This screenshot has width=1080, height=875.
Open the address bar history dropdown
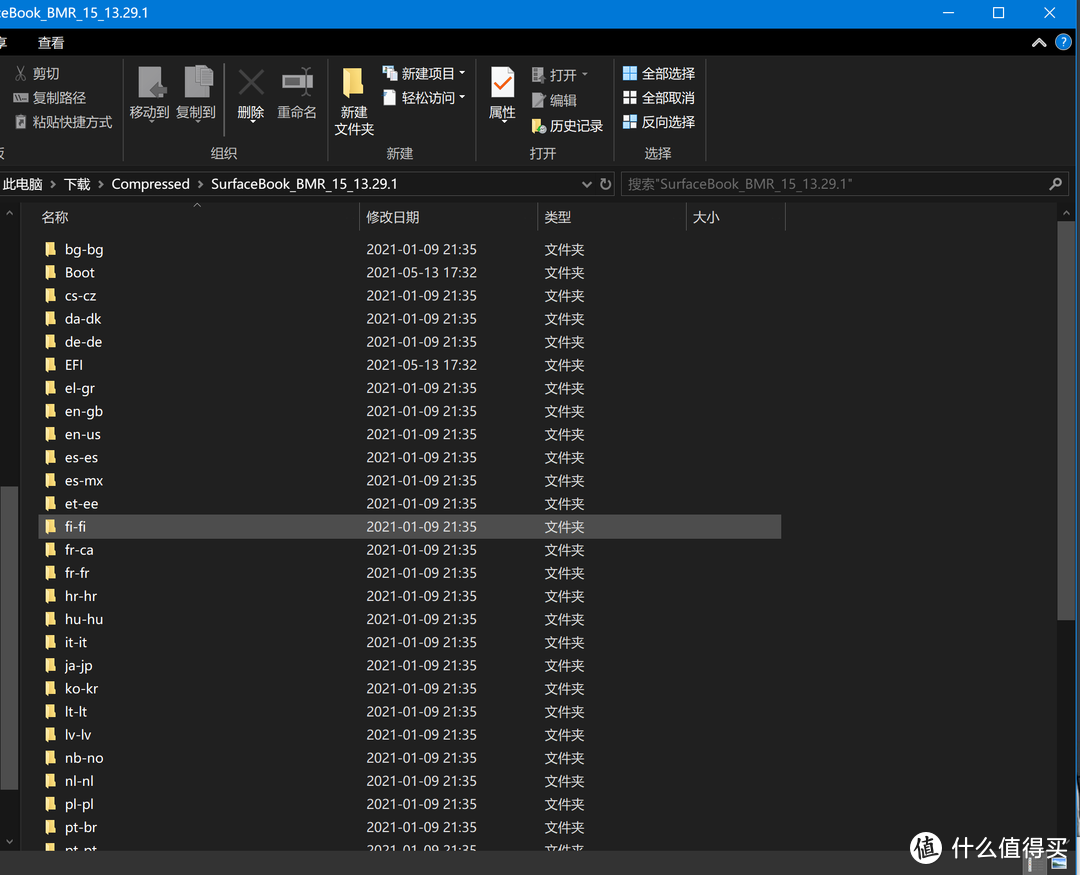tap(587, 184)
